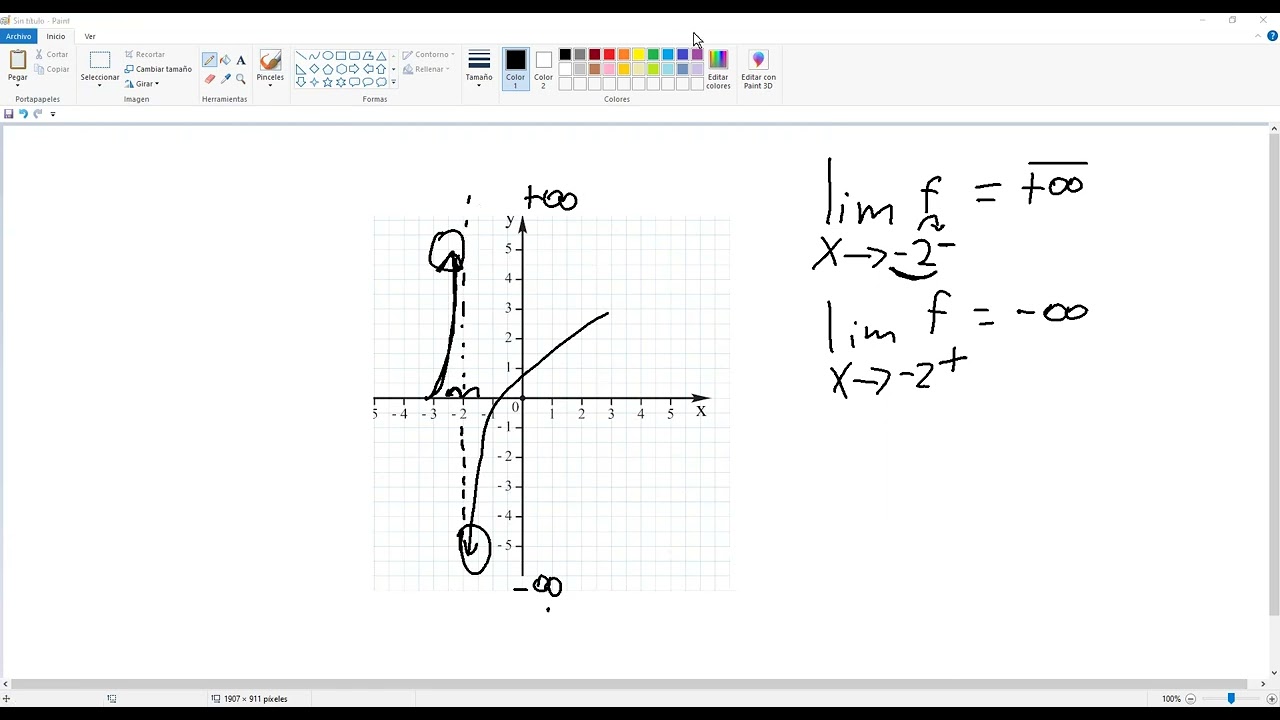
Task: Click the Redo arrow icon
Action: point(38,114)
